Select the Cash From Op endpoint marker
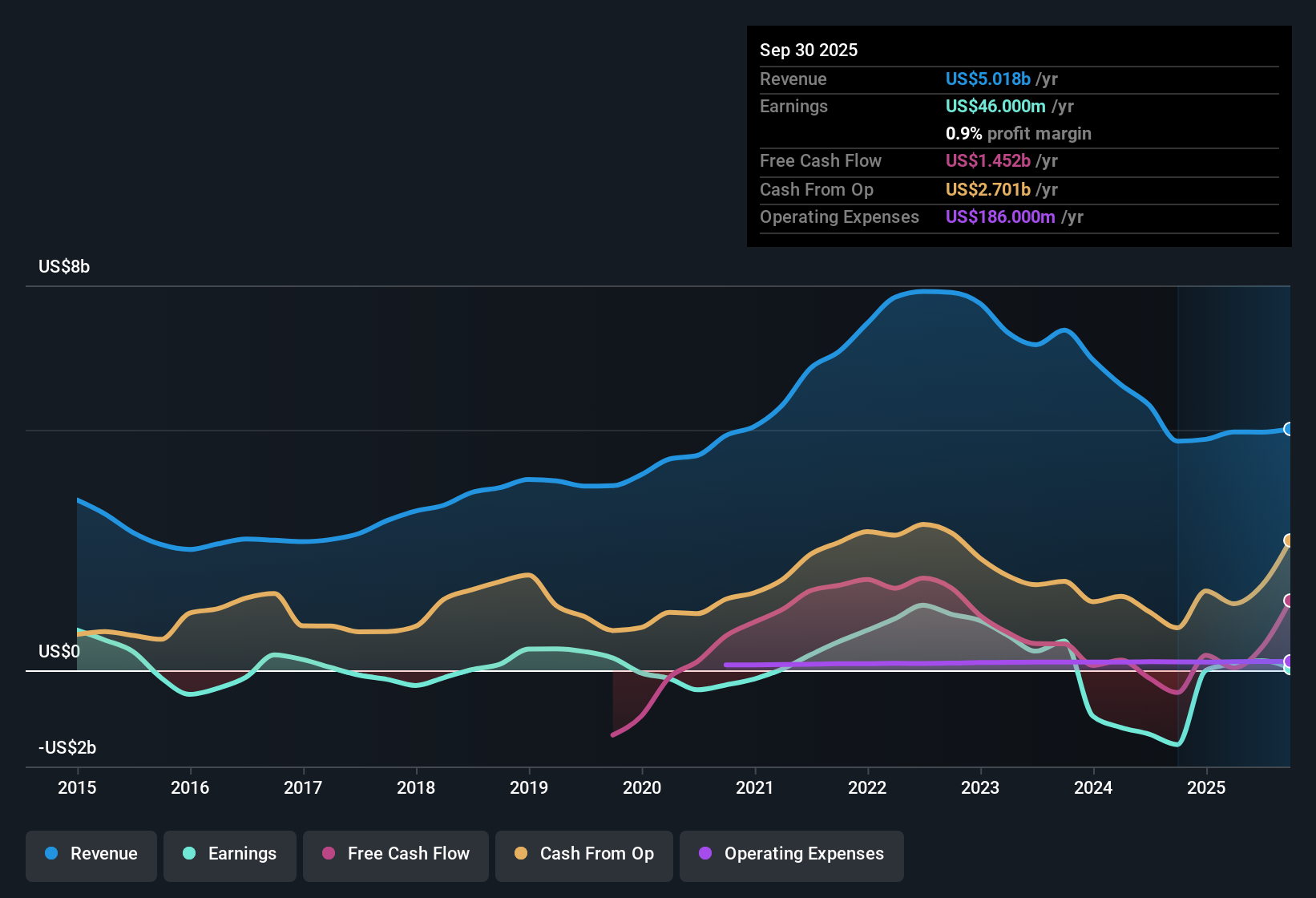 (1289, 540)
